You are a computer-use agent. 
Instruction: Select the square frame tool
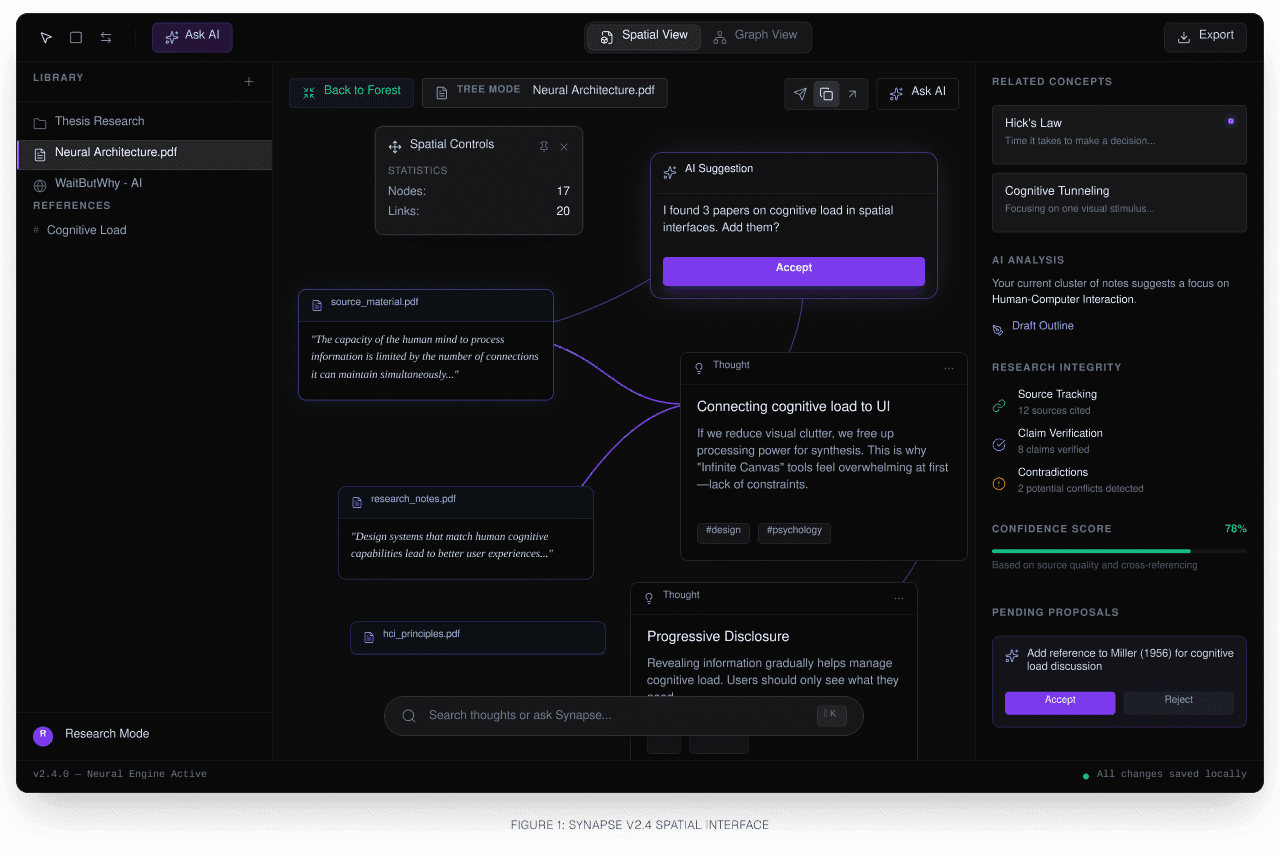tap(76, 38)
